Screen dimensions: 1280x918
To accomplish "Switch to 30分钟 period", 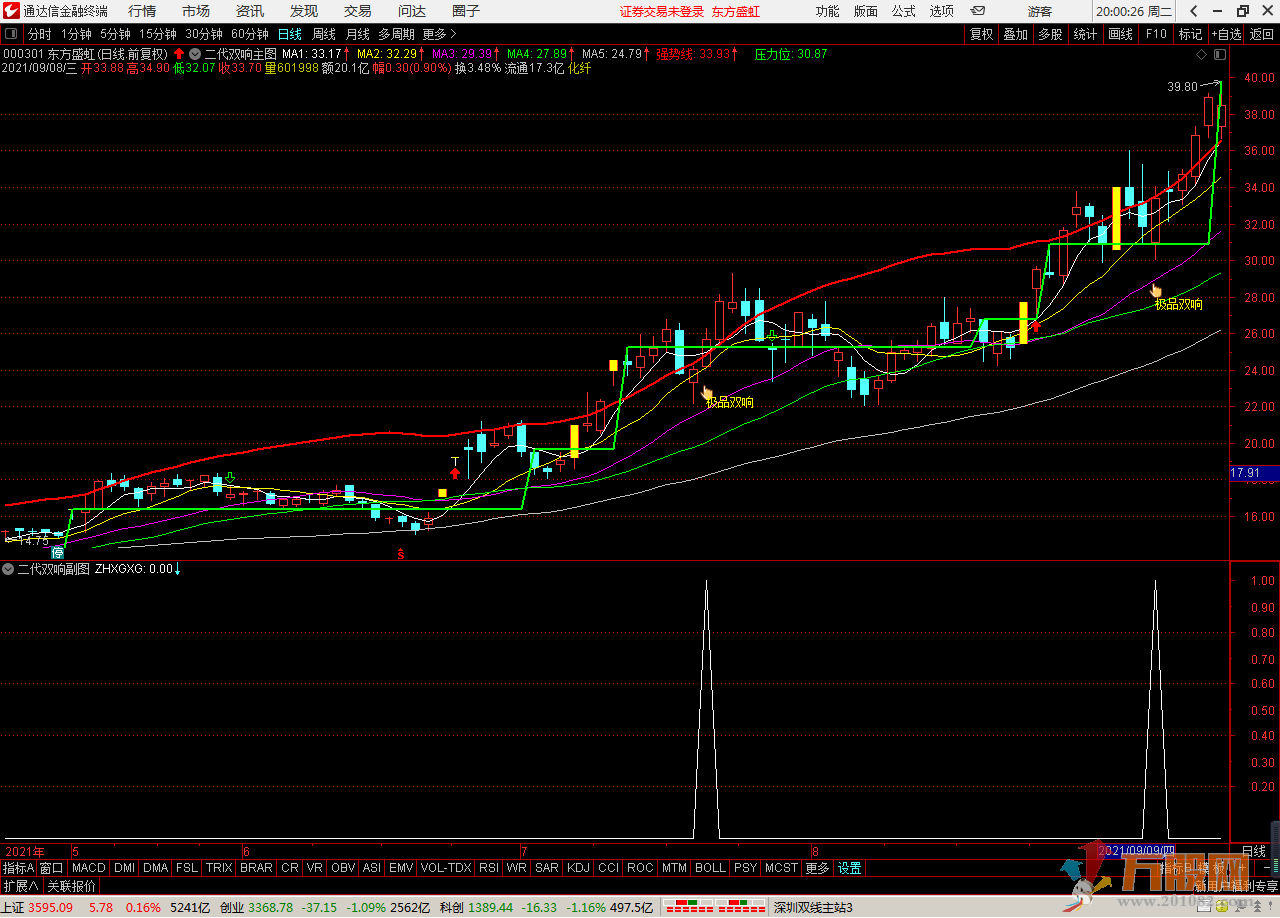I will coord(204,33).
